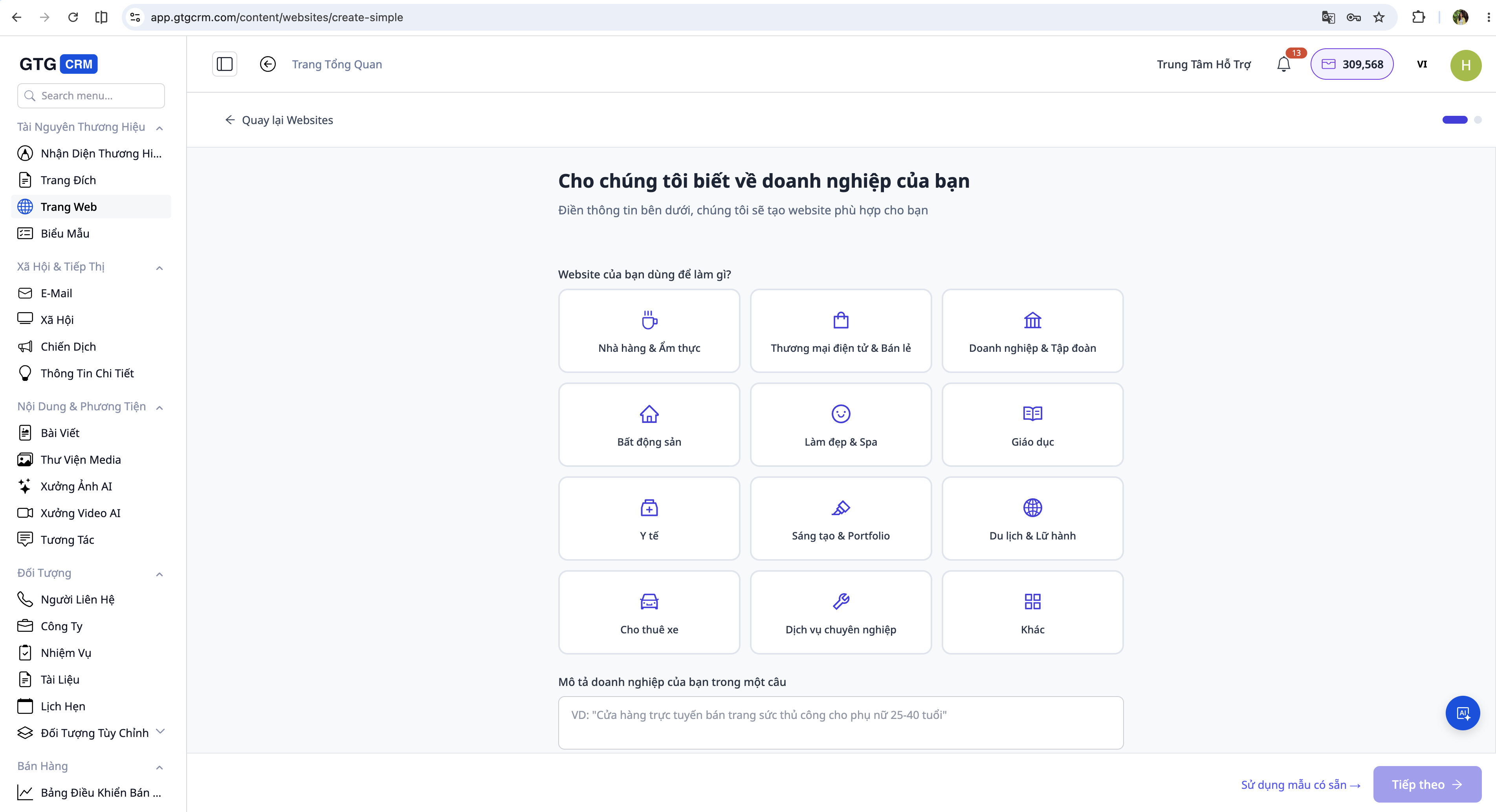Open Bảng Điều Khiển Bán item
Image resolution: width=1496 pixels, height=812 pixels.
(x=91, y=793)
